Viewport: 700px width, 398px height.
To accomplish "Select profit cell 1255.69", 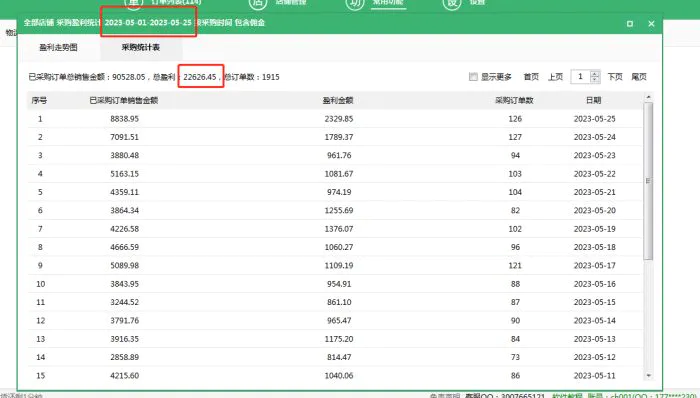I will pos(339,210).
